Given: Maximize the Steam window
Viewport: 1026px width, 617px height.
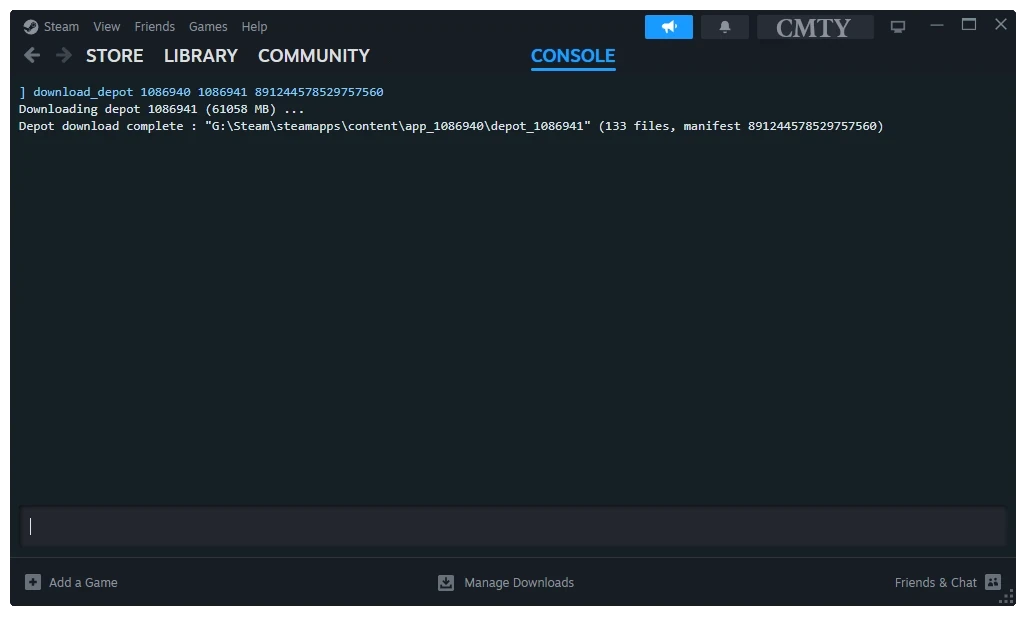Looking at the screenshot, I should coord(969,25).
